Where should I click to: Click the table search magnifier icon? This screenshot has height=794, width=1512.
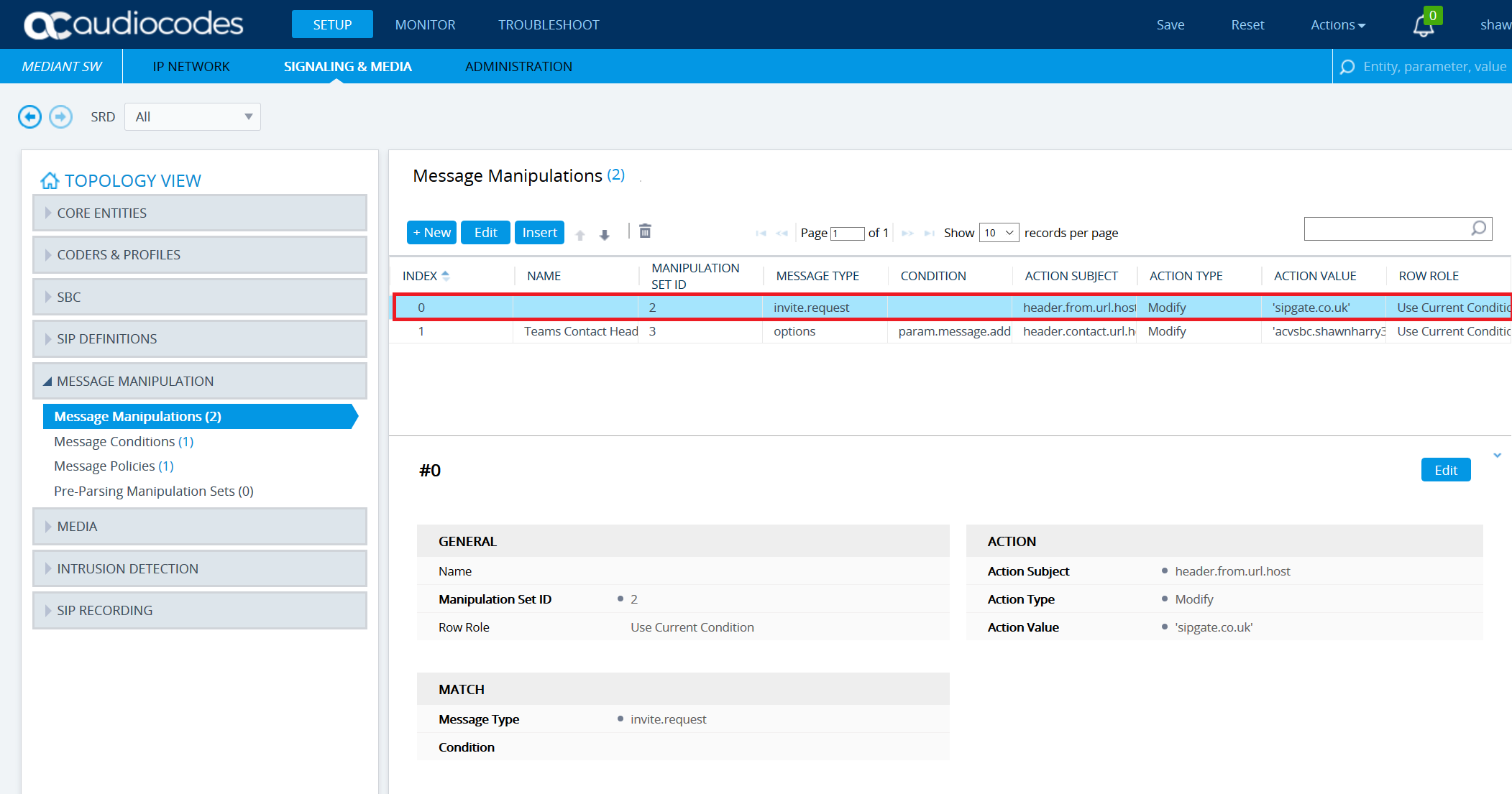click(x=1478, y=228)
